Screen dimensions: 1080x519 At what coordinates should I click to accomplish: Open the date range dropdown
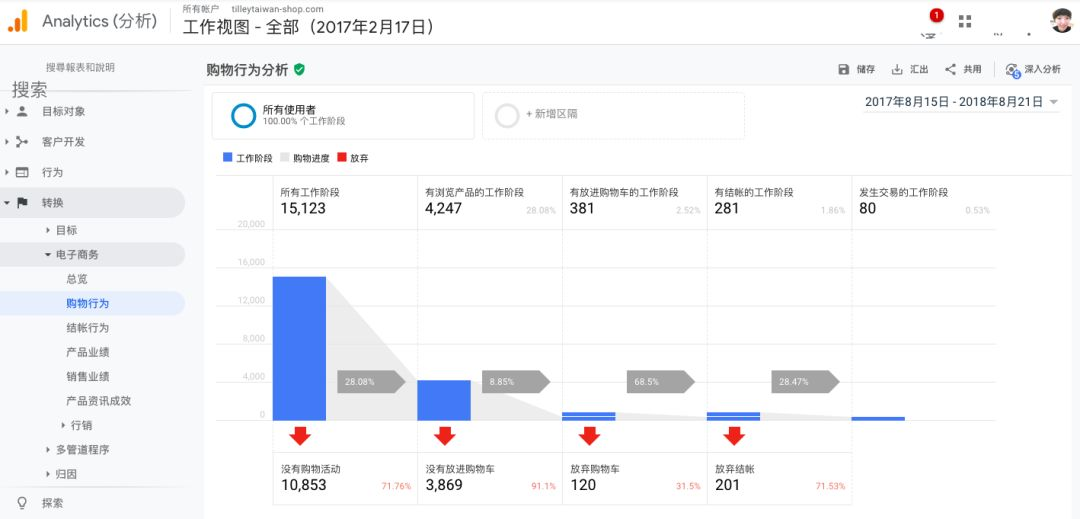point(962,102)
